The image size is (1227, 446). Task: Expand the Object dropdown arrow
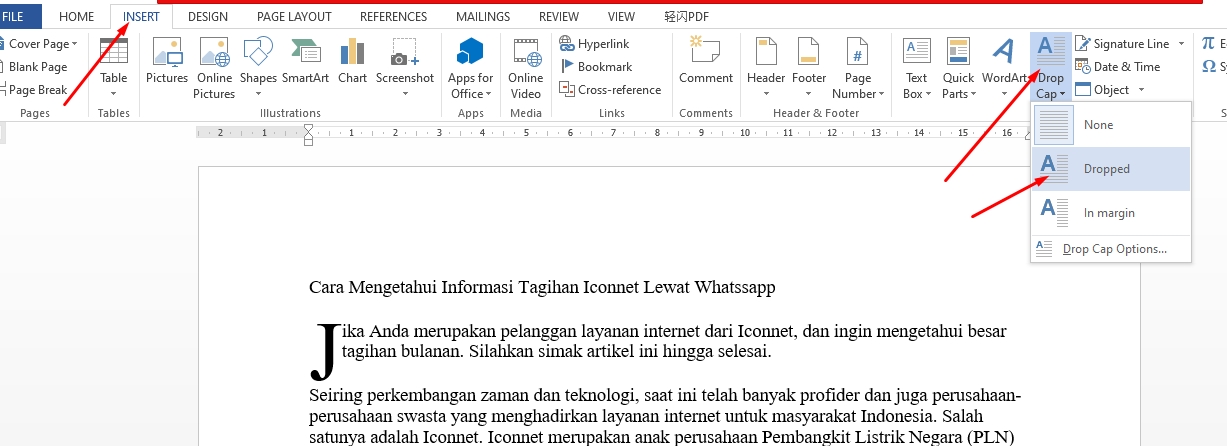pos(1141,90)
